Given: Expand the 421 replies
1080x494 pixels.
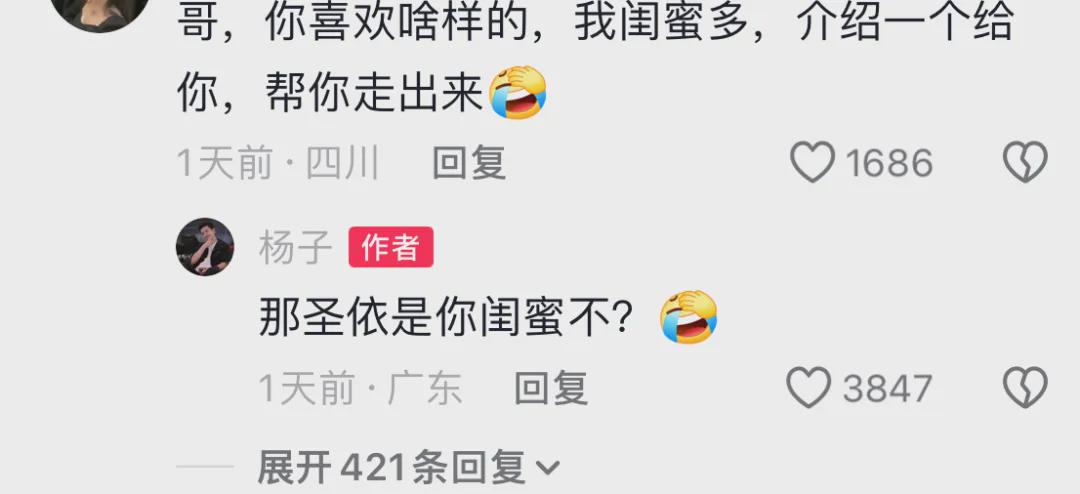Looking at the screenshot, I should tap(409, 468).
